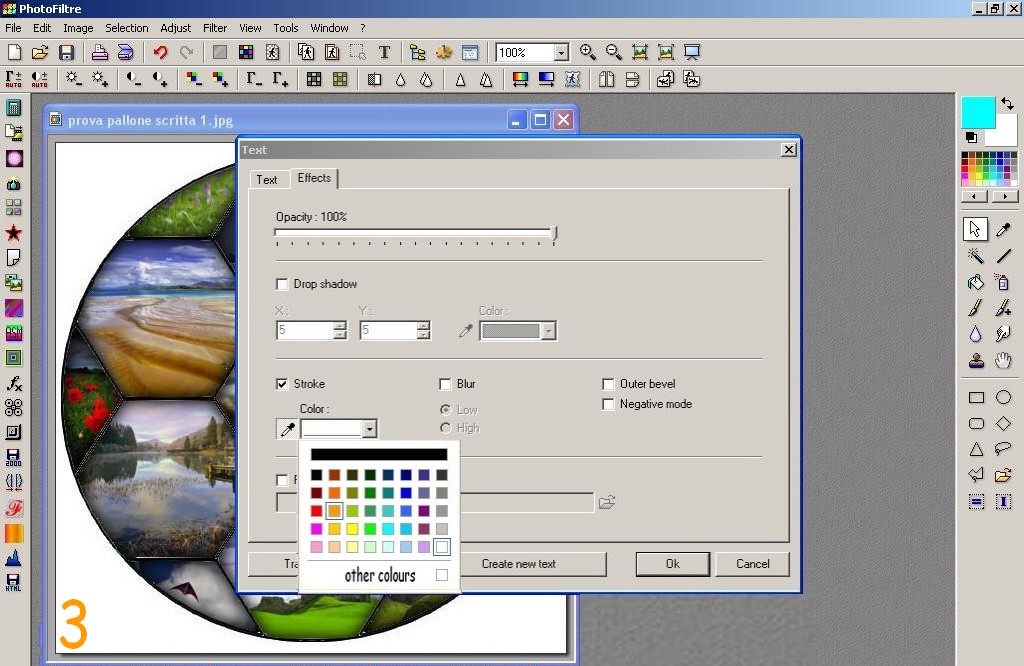Expand the zoom percentage dropdown
The image size is (1024, 666).
coord(561,53)
